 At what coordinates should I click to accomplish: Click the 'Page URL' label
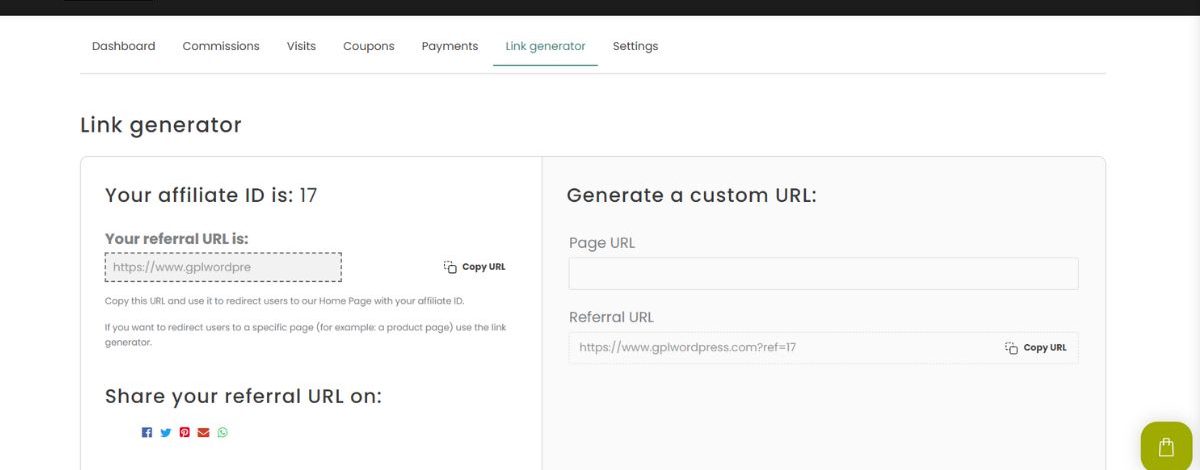pyautogui.click(x=602, y=243)
